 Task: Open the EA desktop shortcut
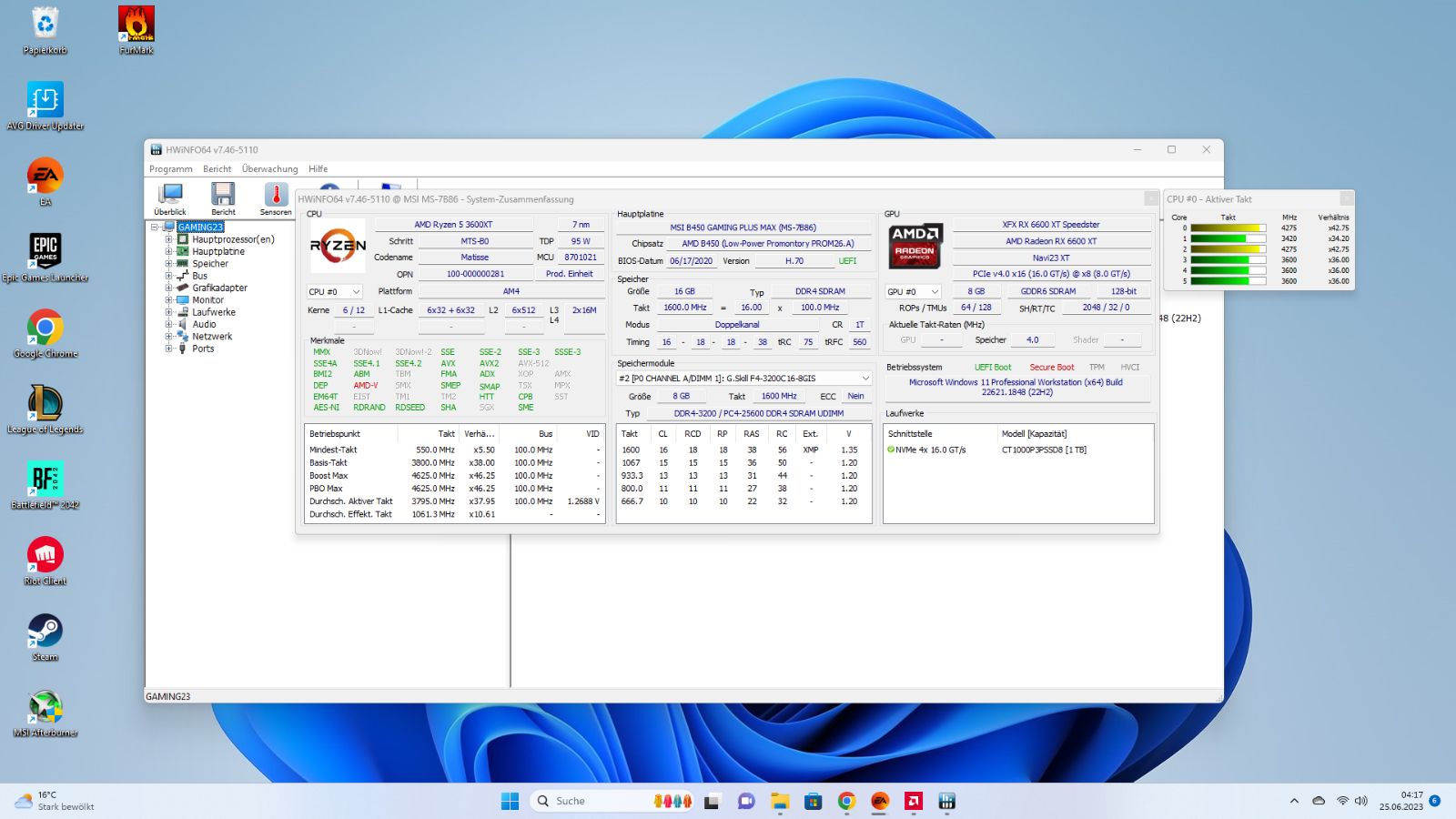coord(45,182)
